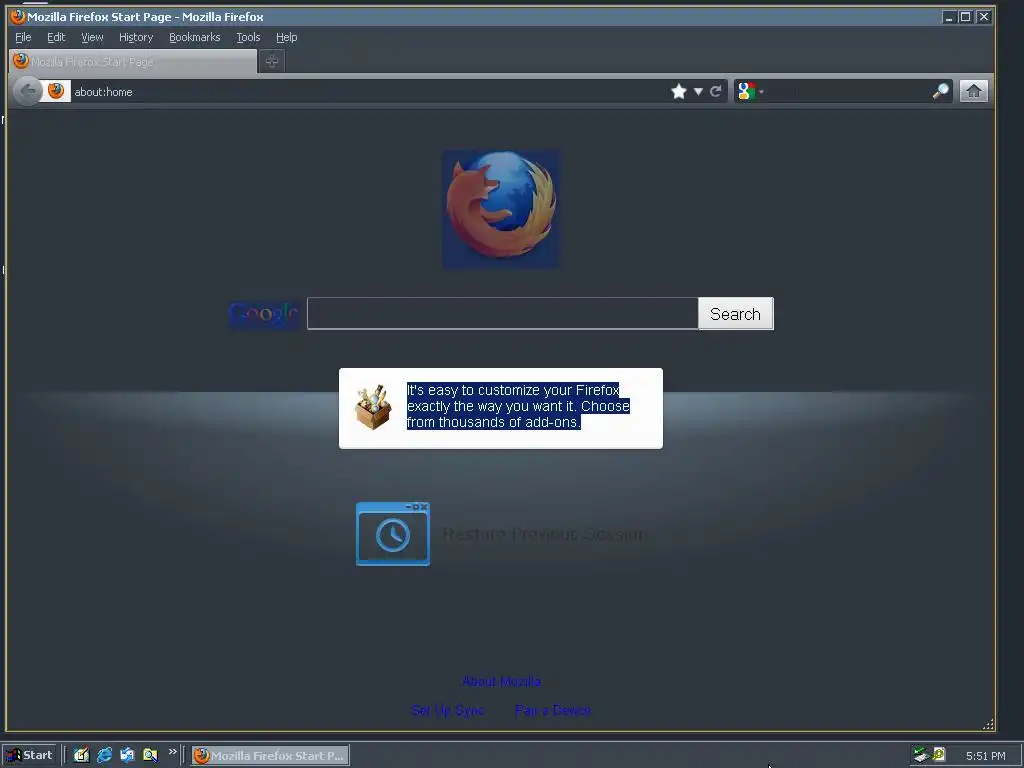Click the customize Firefox add-ons snippet text
Viewport: 1024px width, 768px height.
[x=519, y=406]
